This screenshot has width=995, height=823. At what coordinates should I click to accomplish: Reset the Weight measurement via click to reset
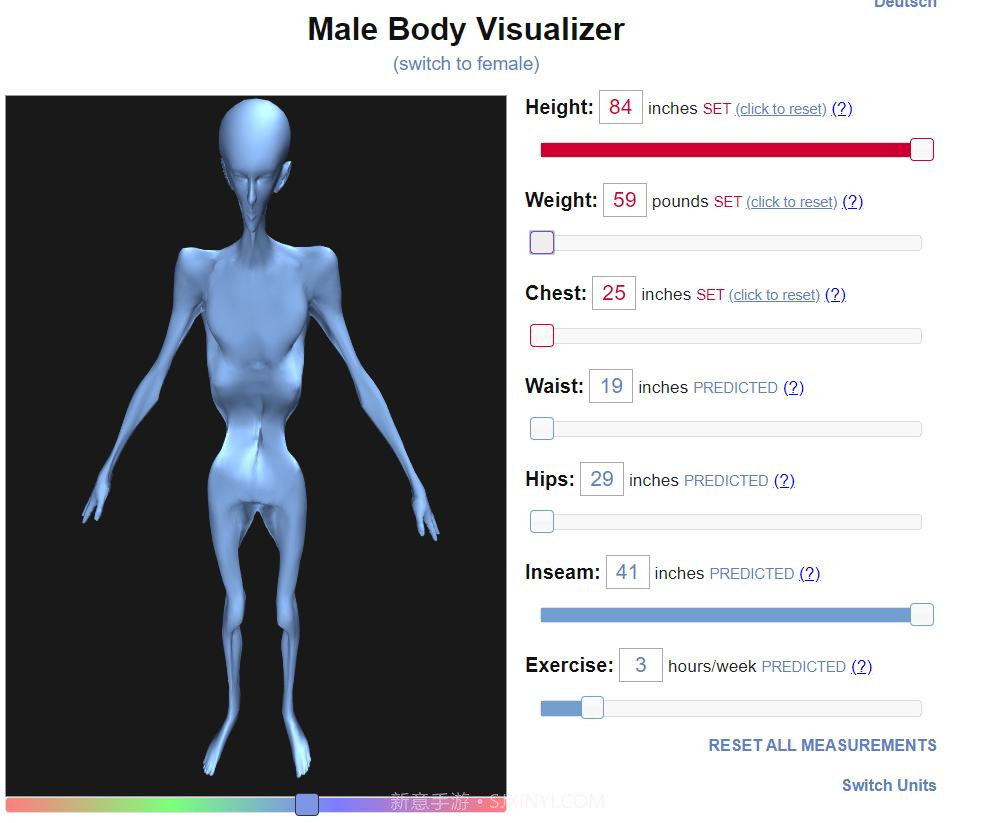791,201
